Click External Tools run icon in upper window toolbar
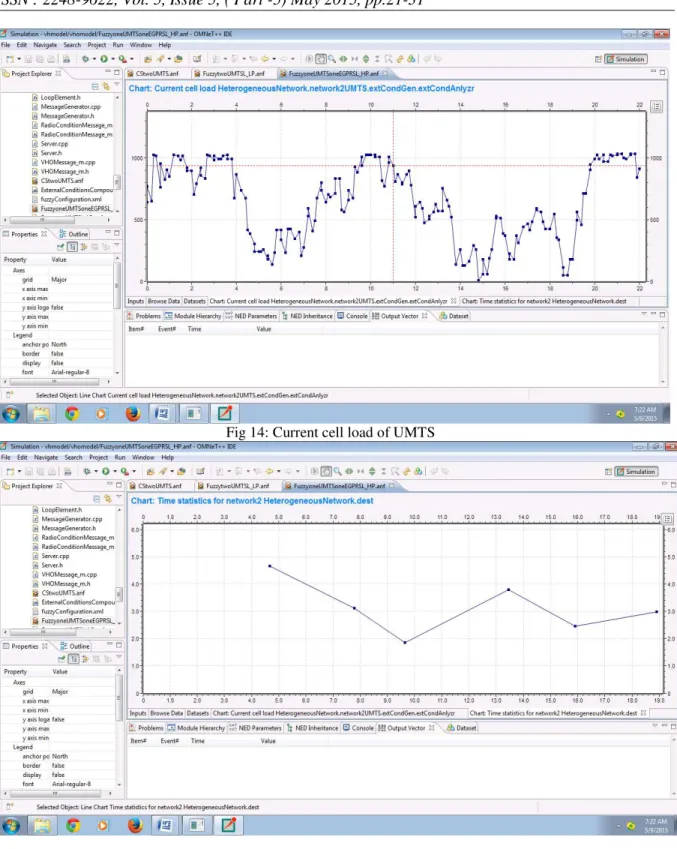Screen dimensions: 677x849 click(122, 59)
